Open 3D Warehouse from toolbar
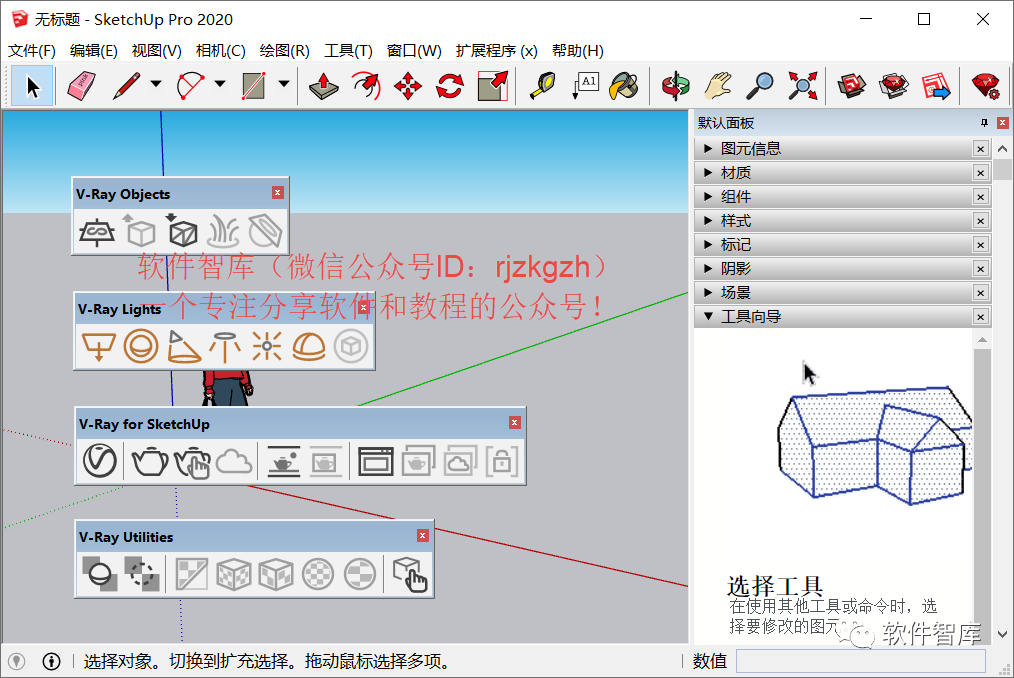Image resolution: width=1014 pixels, height=678 pixels. [x=852, y=85]
